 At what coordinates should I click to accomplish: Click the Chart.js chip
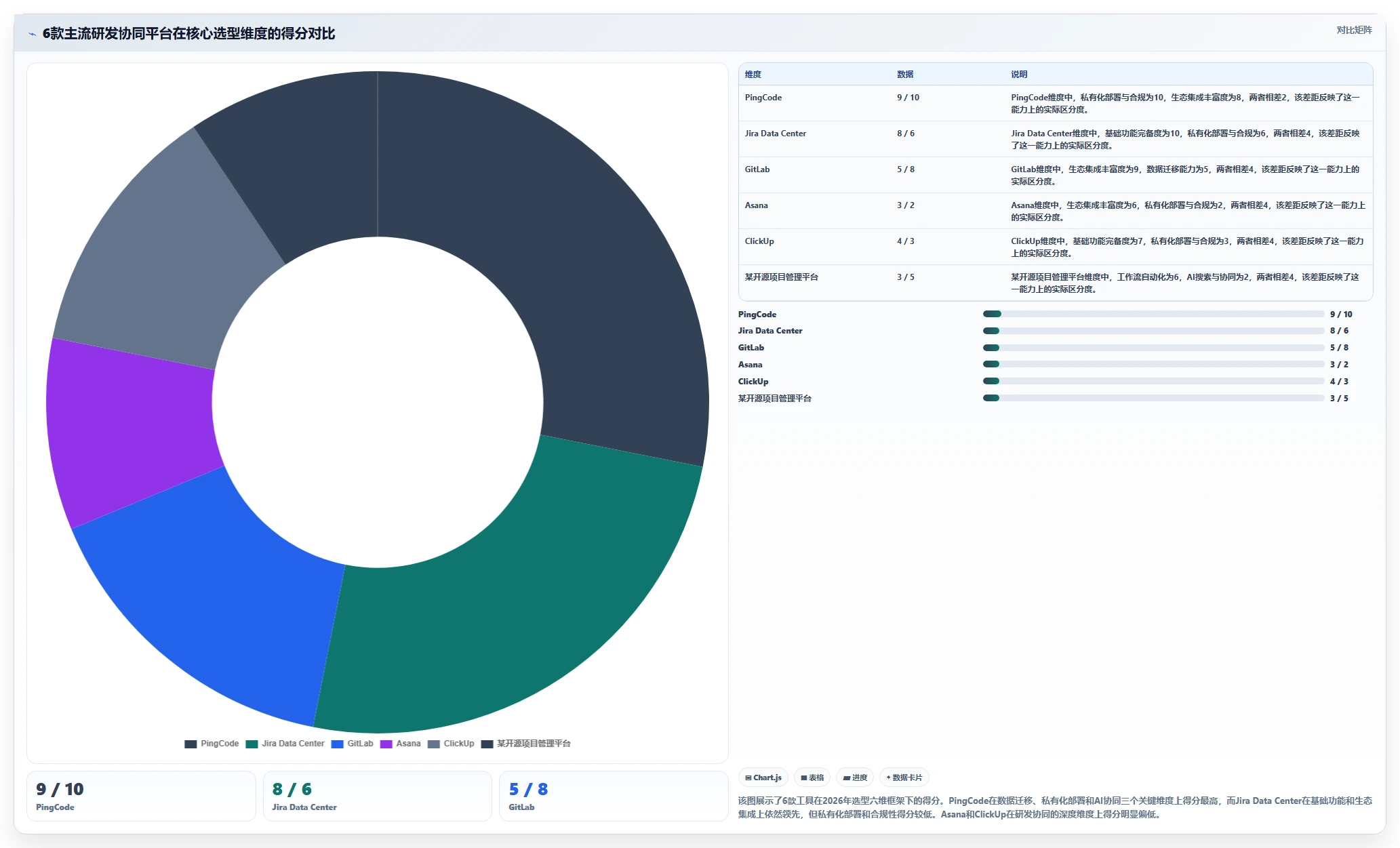[x=763, y=778]
